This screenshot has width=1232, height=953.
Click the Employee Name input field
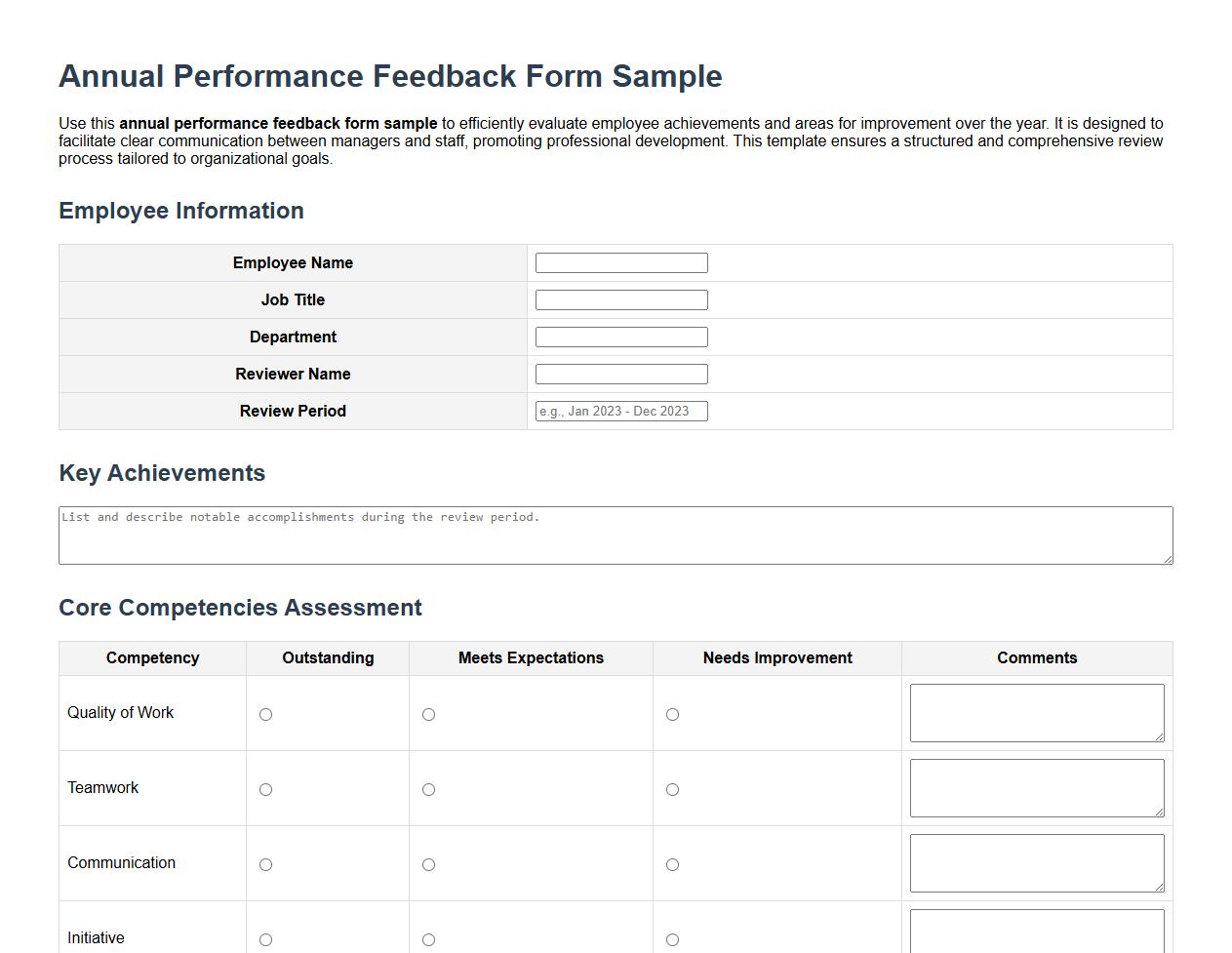(x=620, y=262)
